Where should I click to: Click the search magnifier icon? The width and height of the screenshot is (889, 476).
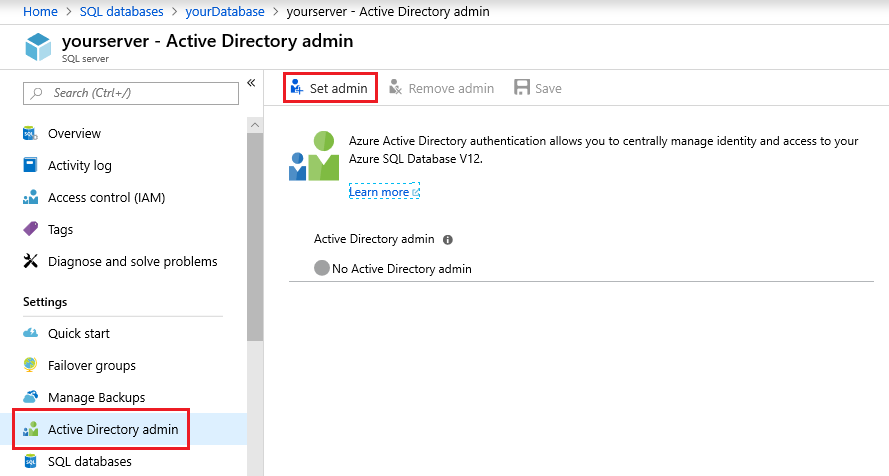tap(37, 93)
